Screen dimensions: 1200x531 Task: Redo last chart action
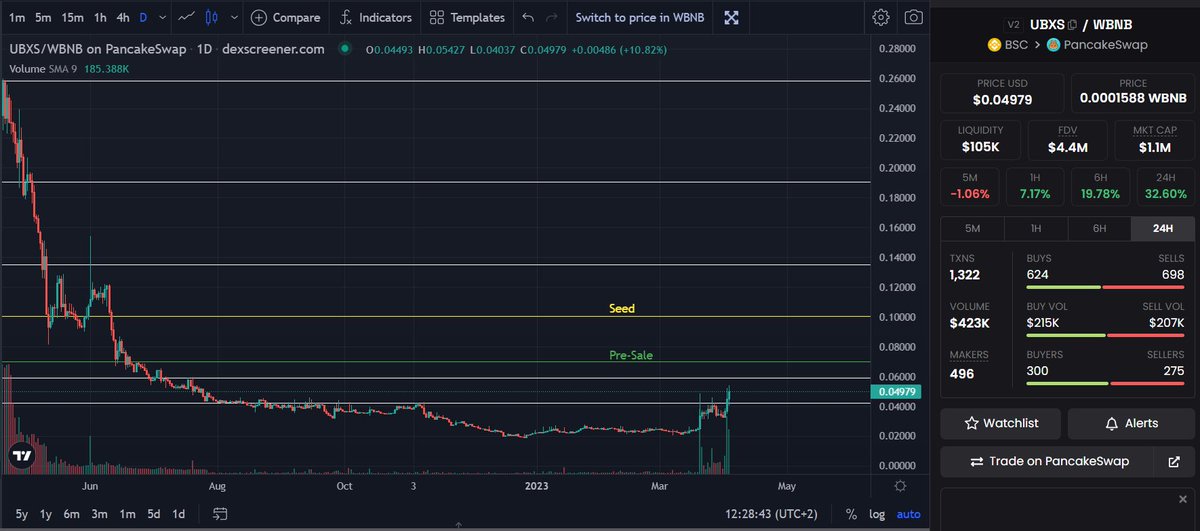[x=552, y=17]
